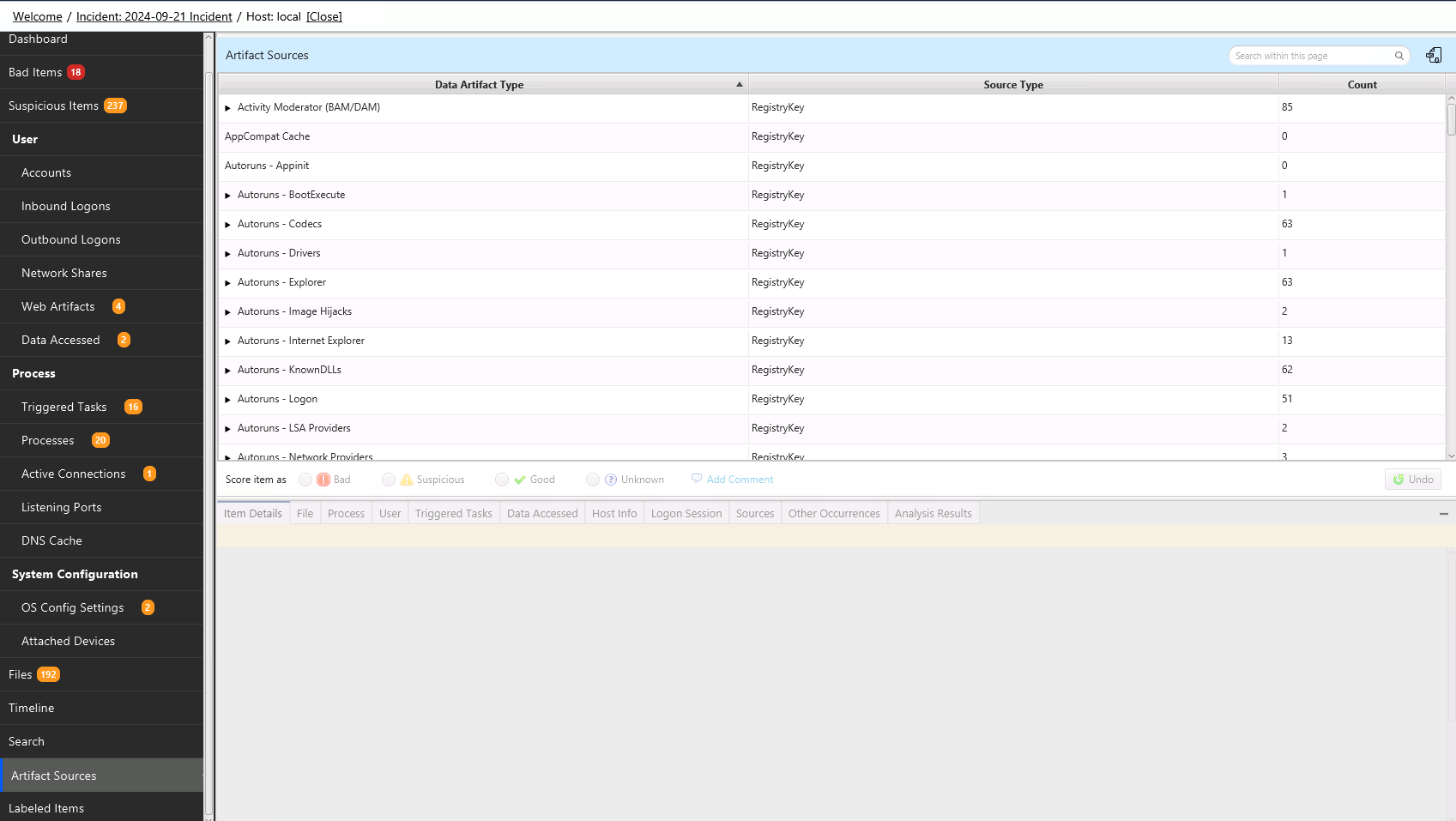This screenshot has width=1456, height=821.
Task: Click the Suspicious Items count badge
Action: [x=115, y=106]
